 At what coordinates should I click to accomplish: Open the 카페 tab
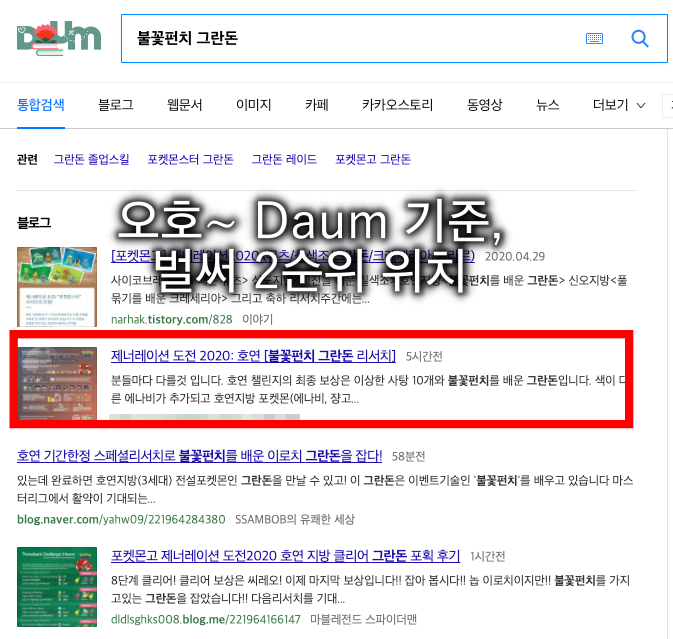point(317,105)
